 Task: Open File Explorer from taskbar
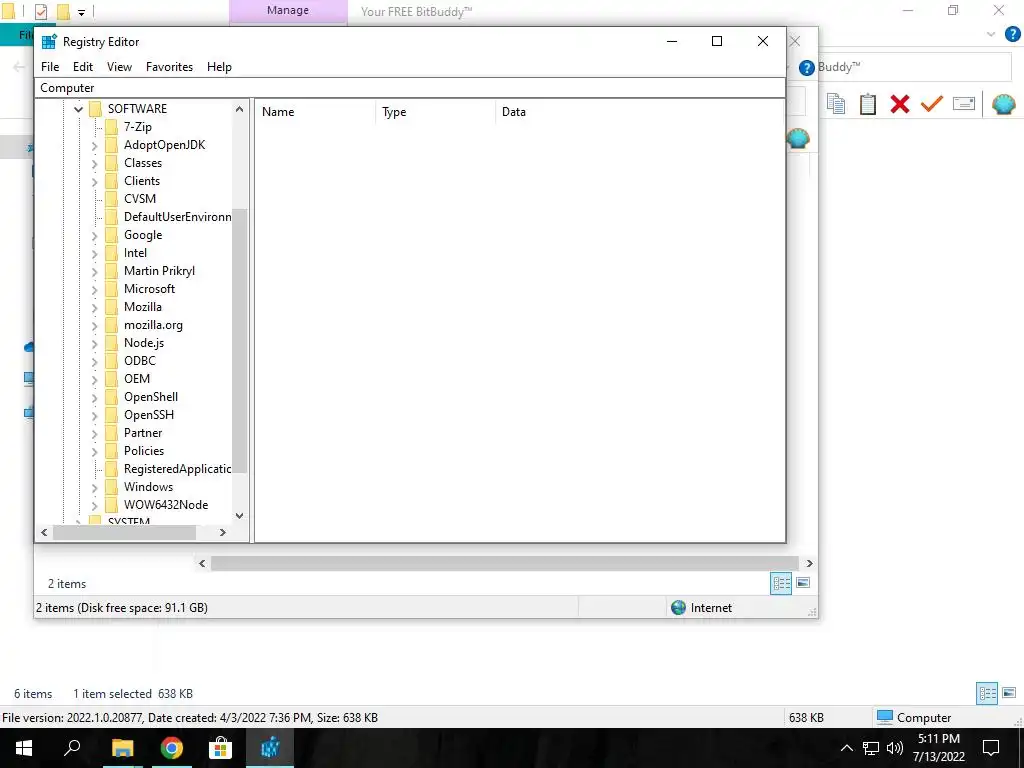click(x=122, y=748)
